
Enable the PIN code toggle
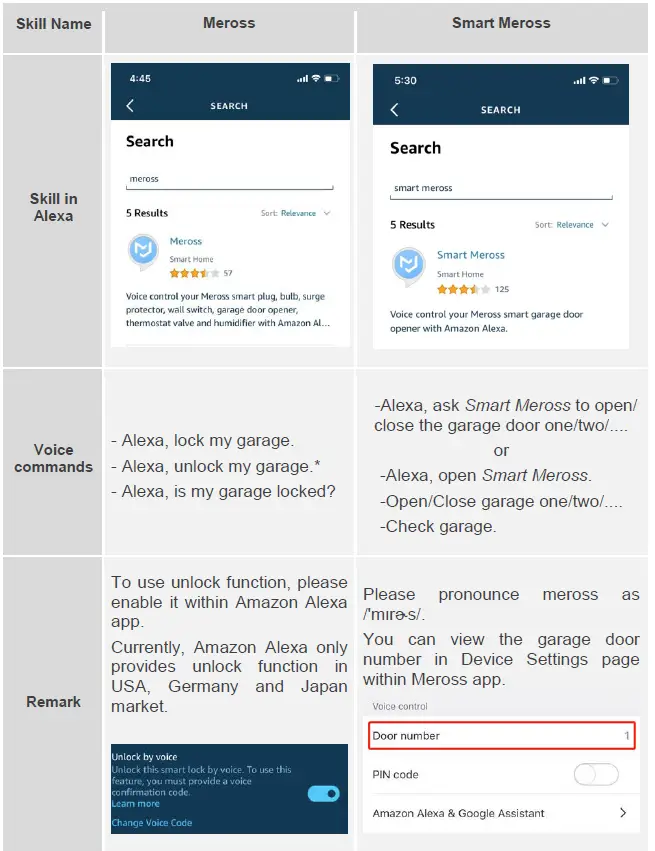(x=596, y=775)
